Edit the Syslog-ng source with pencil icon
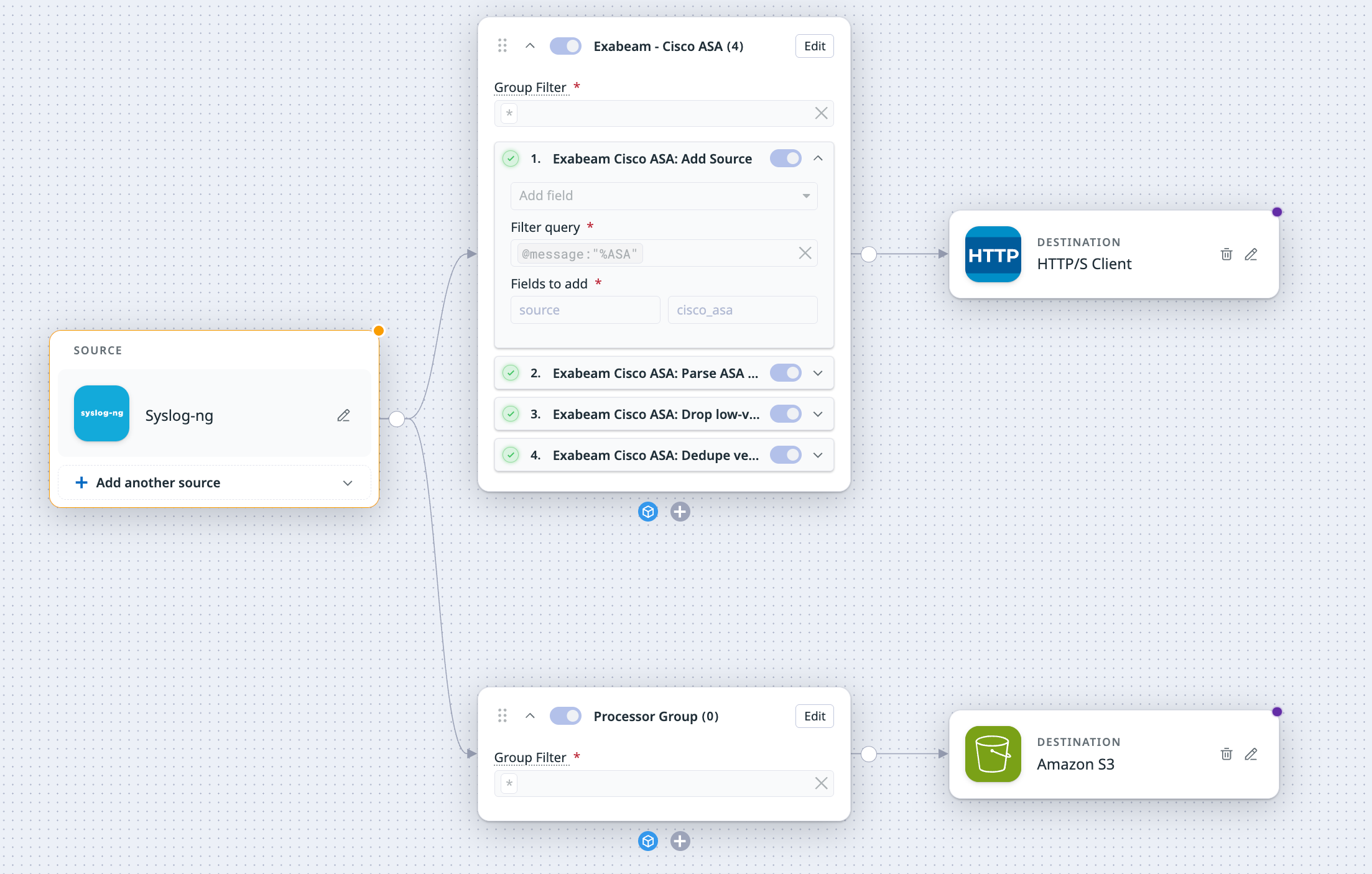 (343, 415)
